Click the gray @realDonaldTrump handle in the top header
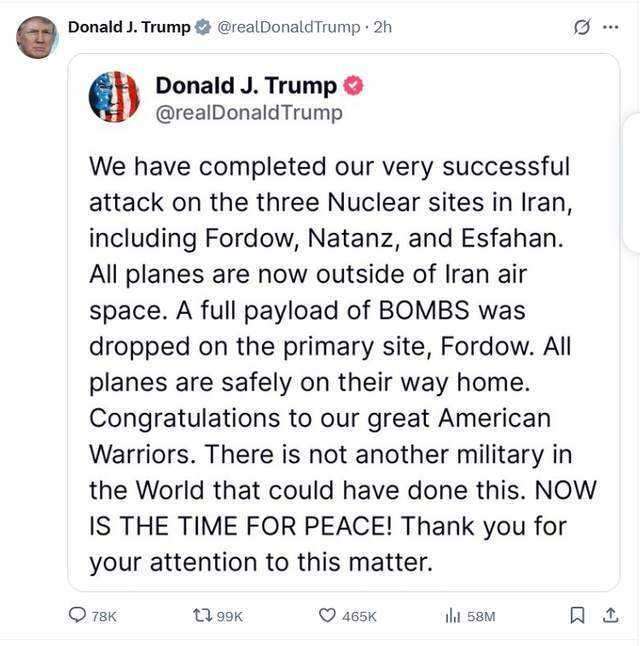The width and height of the screenshot is (640, 646). pyautogui.click(x=290, y=27)
